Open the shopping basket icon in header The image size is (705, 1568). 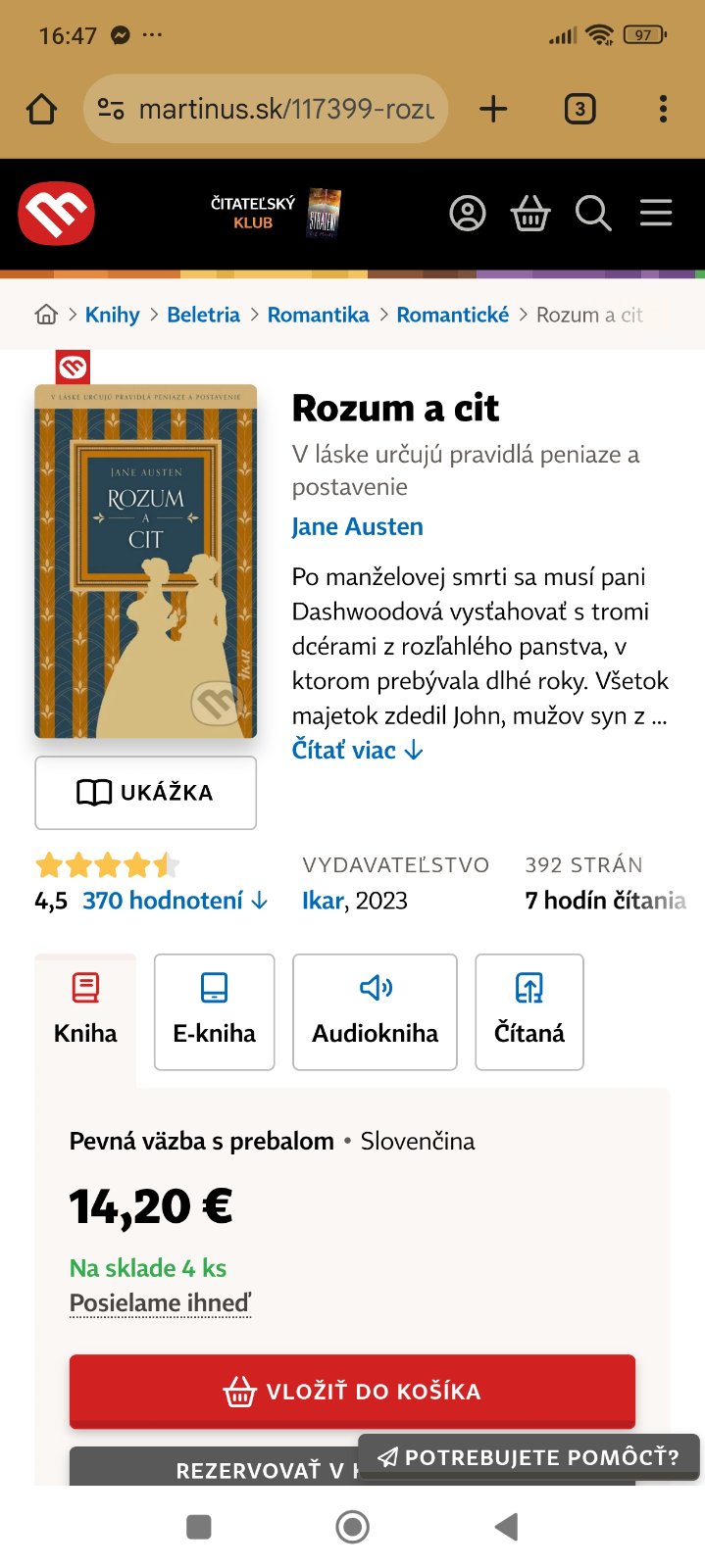(x=530, y=213)
